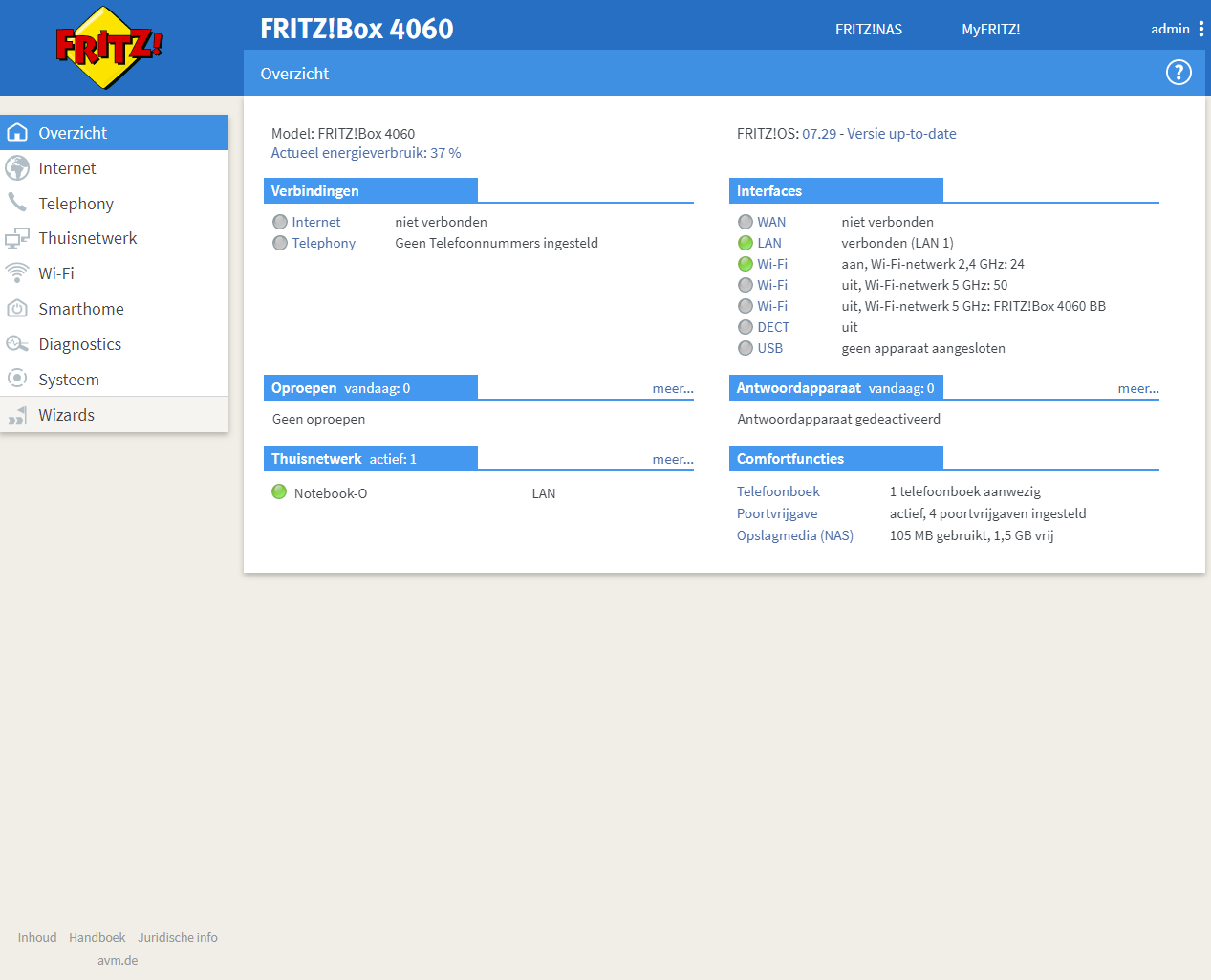Click the Wi-Fi link for 5 GHz: 50
The height and width of the screenshot is (980, 1211).
(772, 285)
